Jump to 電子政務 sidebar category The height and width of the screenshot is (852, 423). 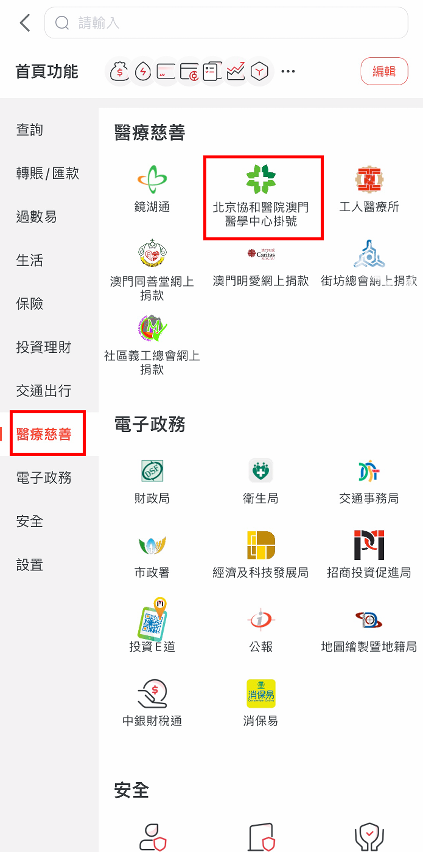pos(43,478)
